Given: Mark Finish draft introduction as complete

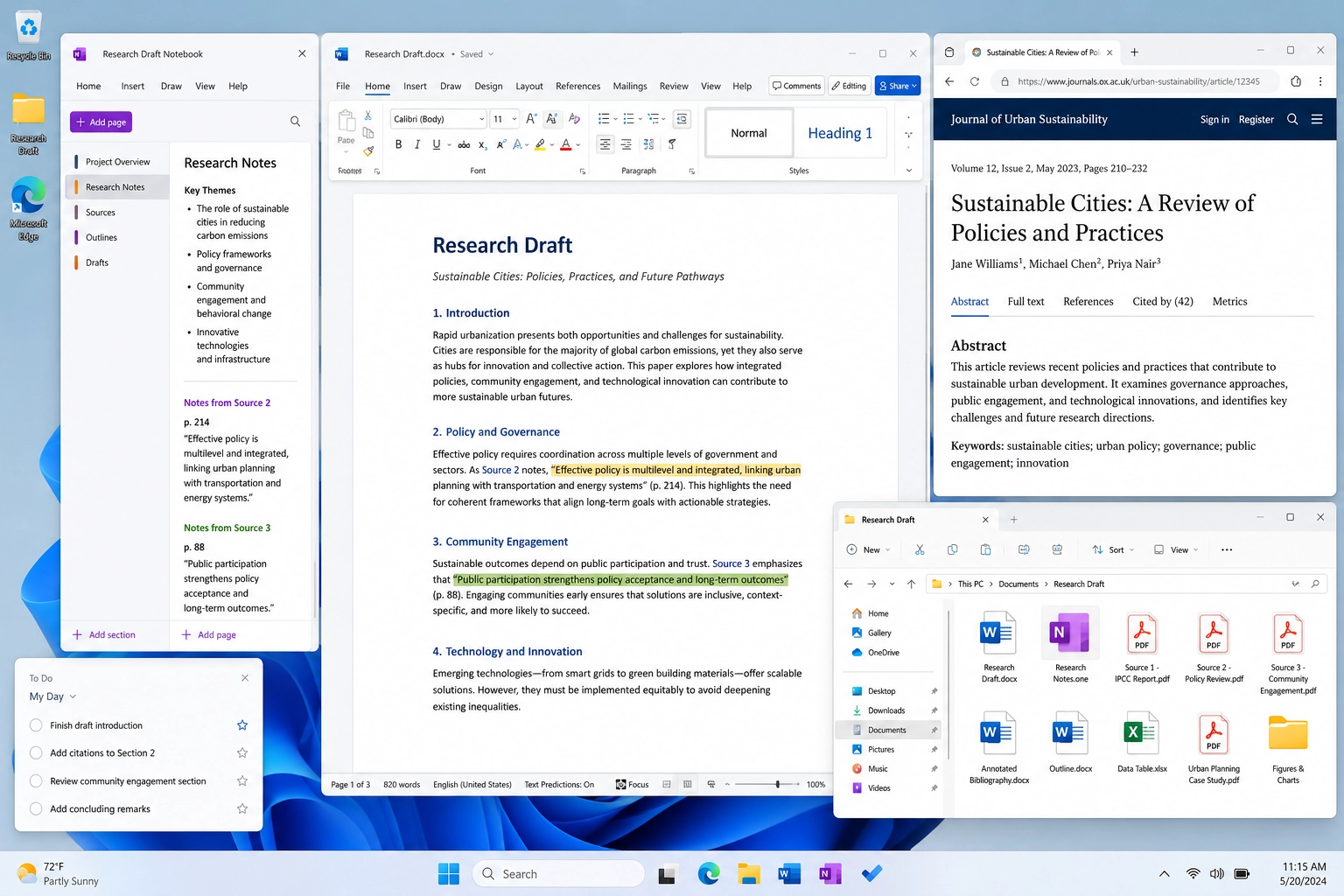Looking at the screenshot, I should (36, 725).
